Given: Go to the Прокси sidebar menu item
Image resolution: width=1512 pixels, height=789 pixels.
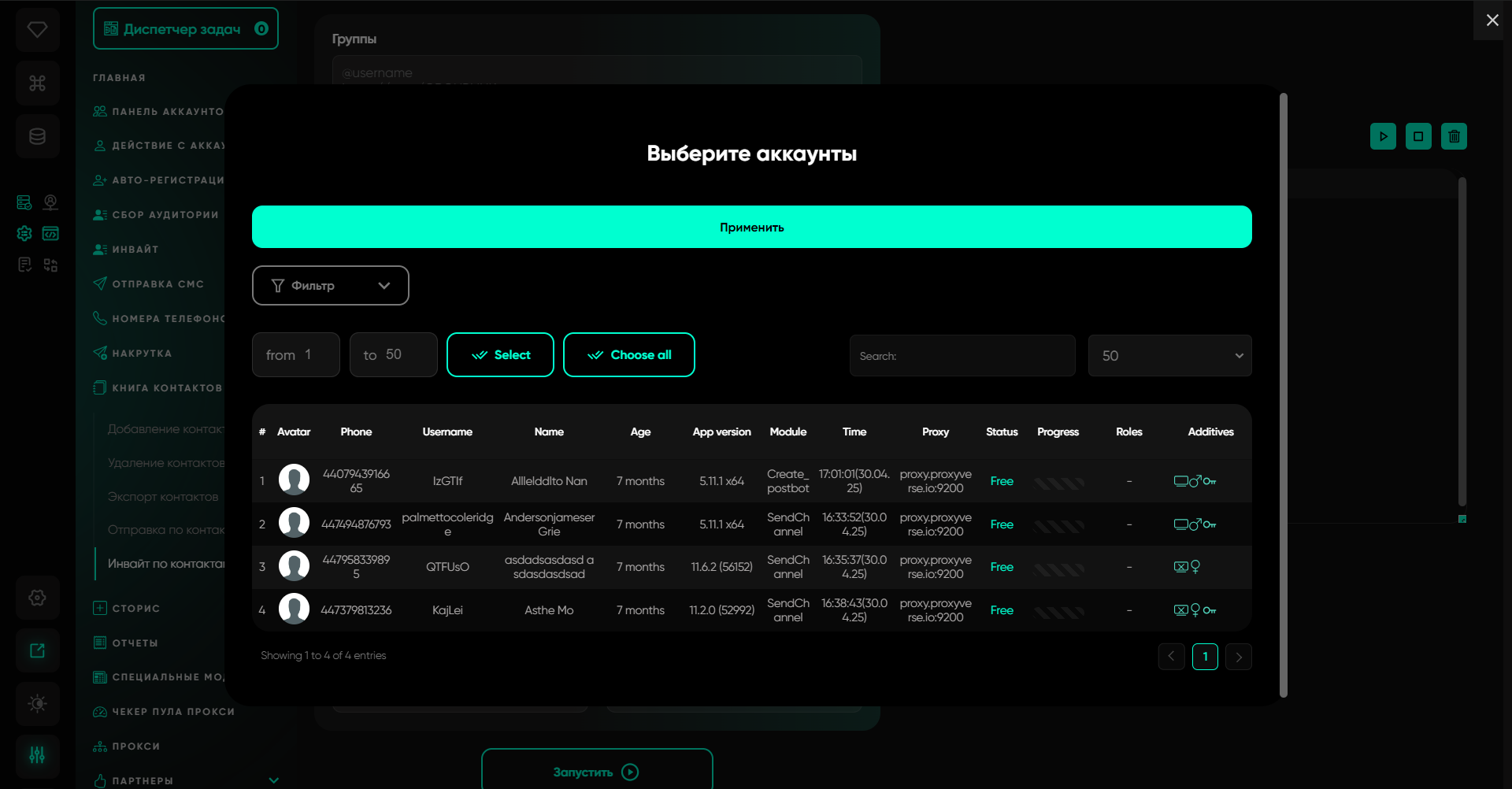Looking at the screenshot, I should click(x=135, y=746).
